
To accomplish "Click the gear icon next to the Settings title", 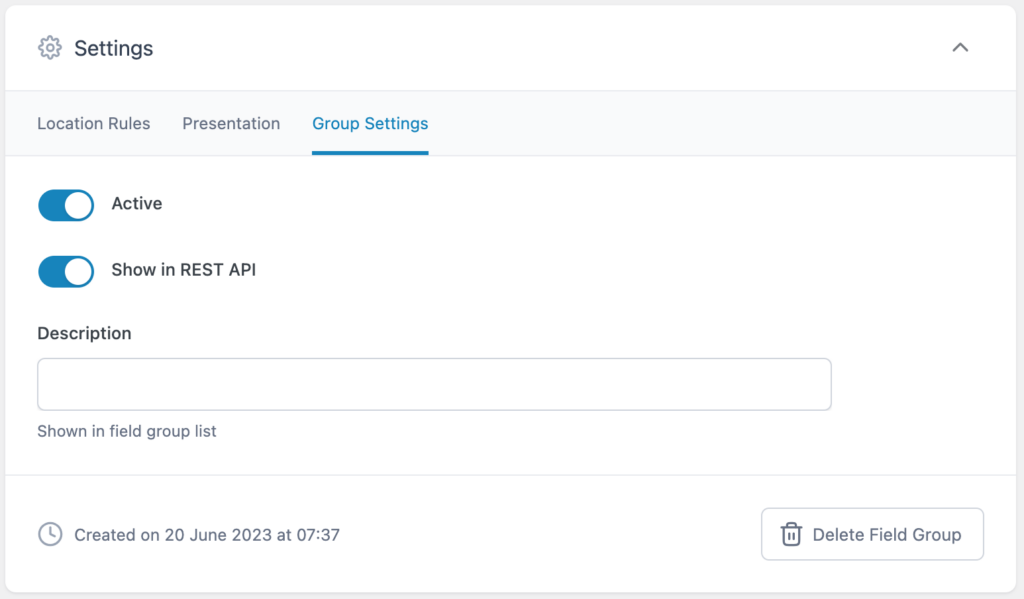I will pos(48,48).
